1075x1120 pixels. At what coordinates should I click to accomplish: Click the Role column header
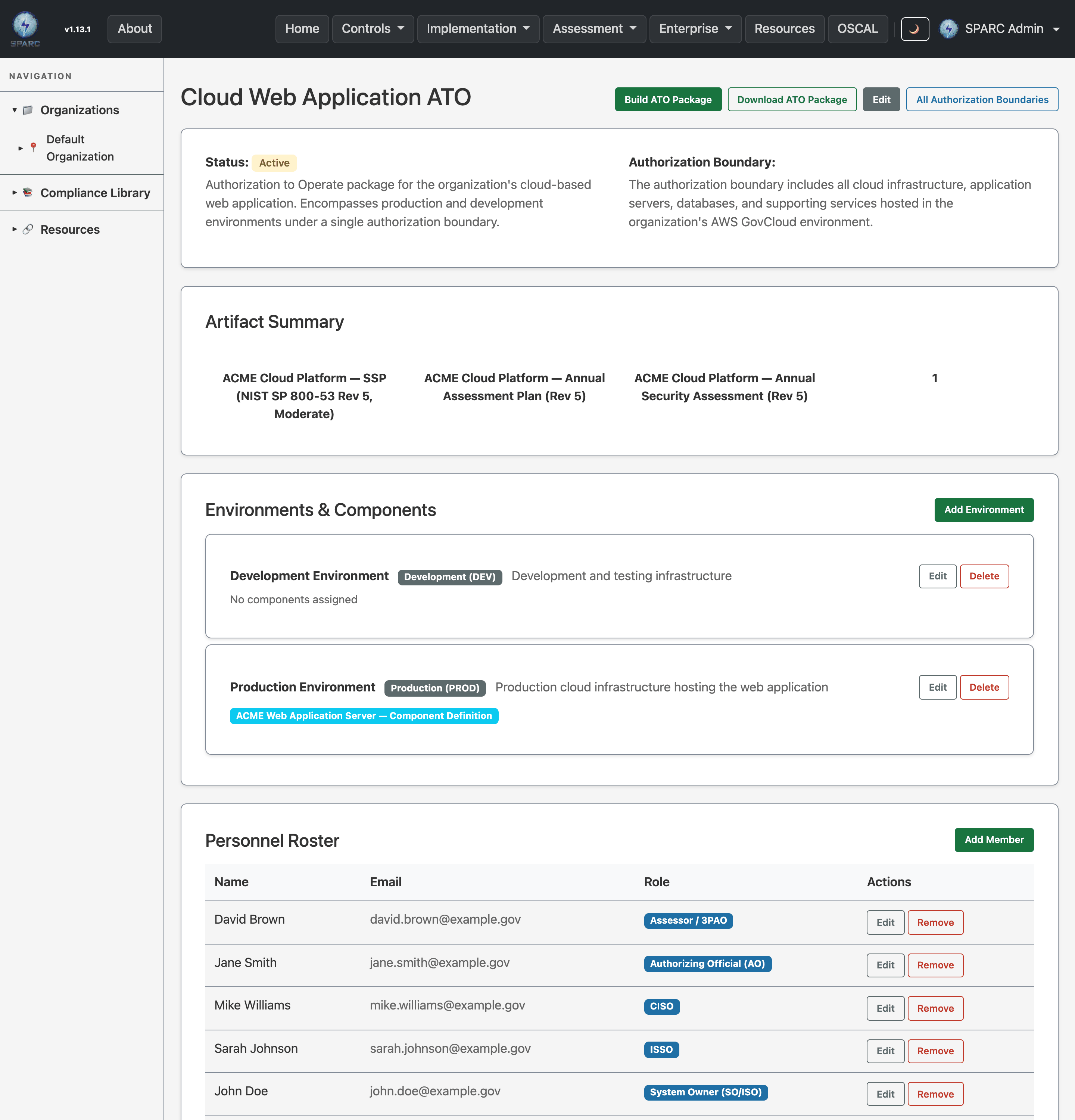click(656, 882)
